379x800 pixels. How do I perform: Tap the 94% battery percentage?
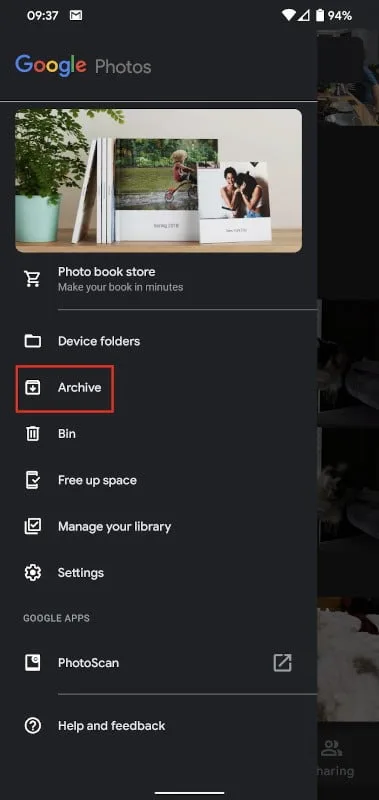pos(340,16)
